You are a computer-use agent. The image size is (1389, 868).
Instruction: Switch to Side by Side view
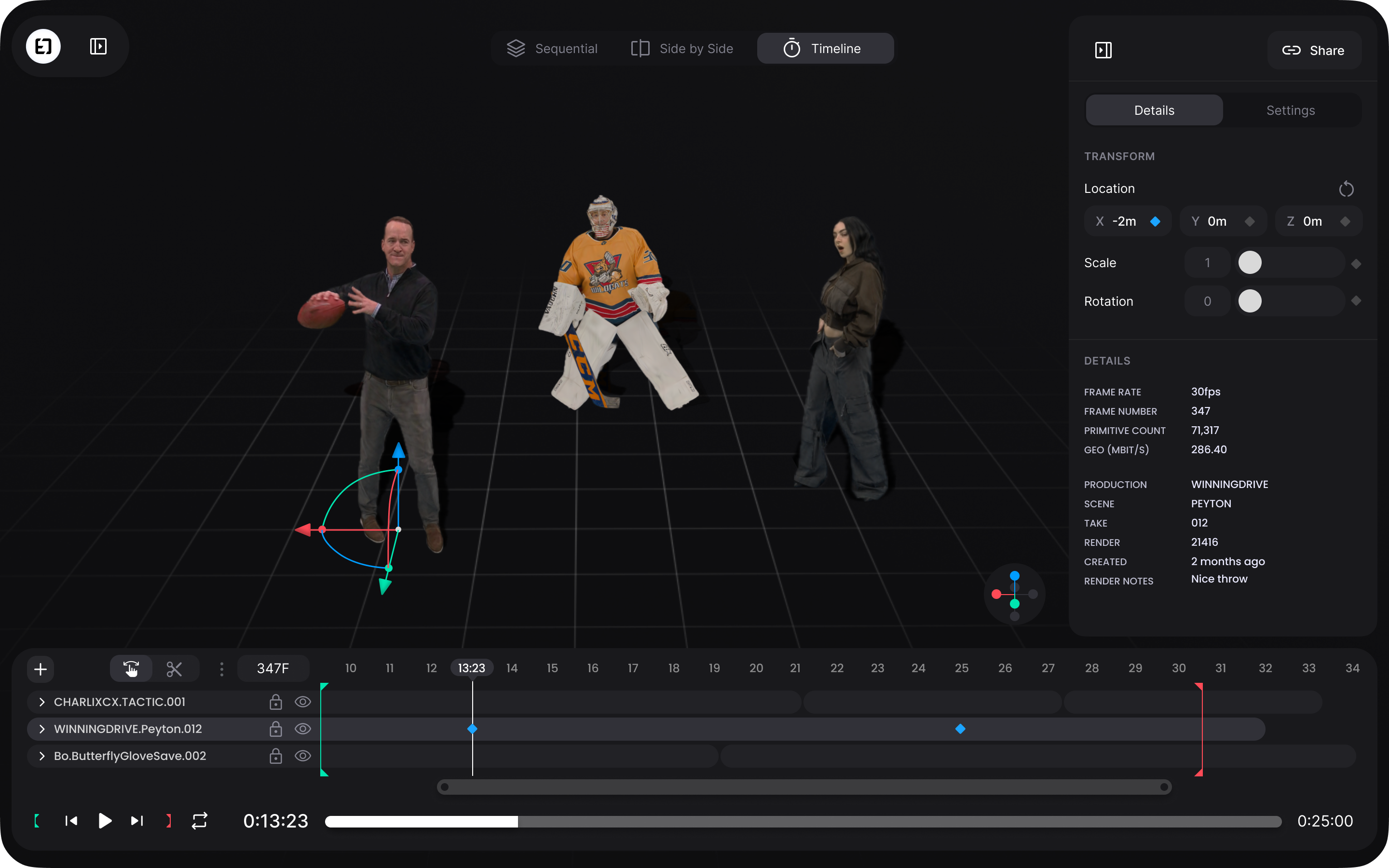682,49
